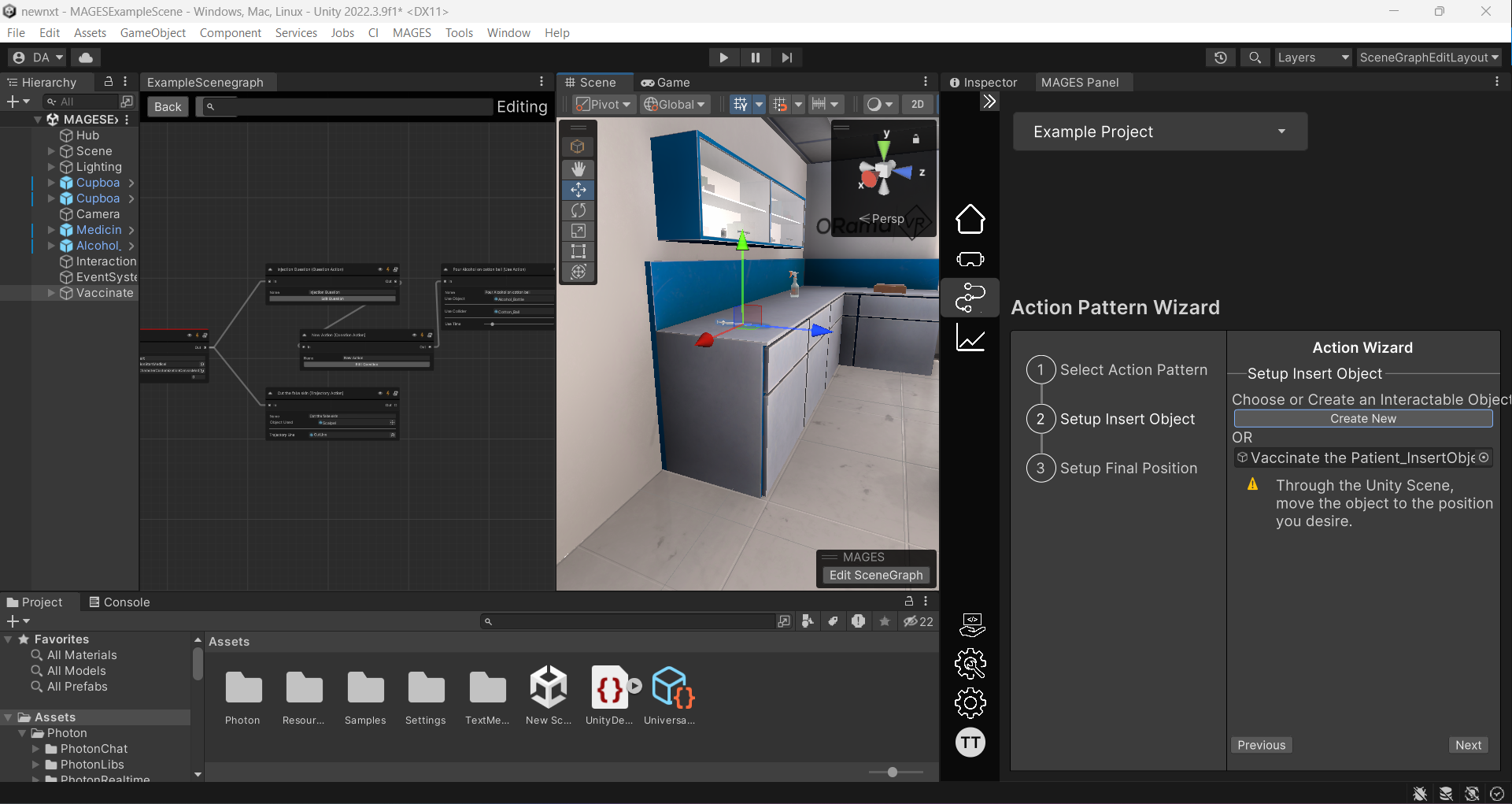This screenshot has width=1512, height=804.
Task: Open the cloud services icon
Action: coord(86,57)
